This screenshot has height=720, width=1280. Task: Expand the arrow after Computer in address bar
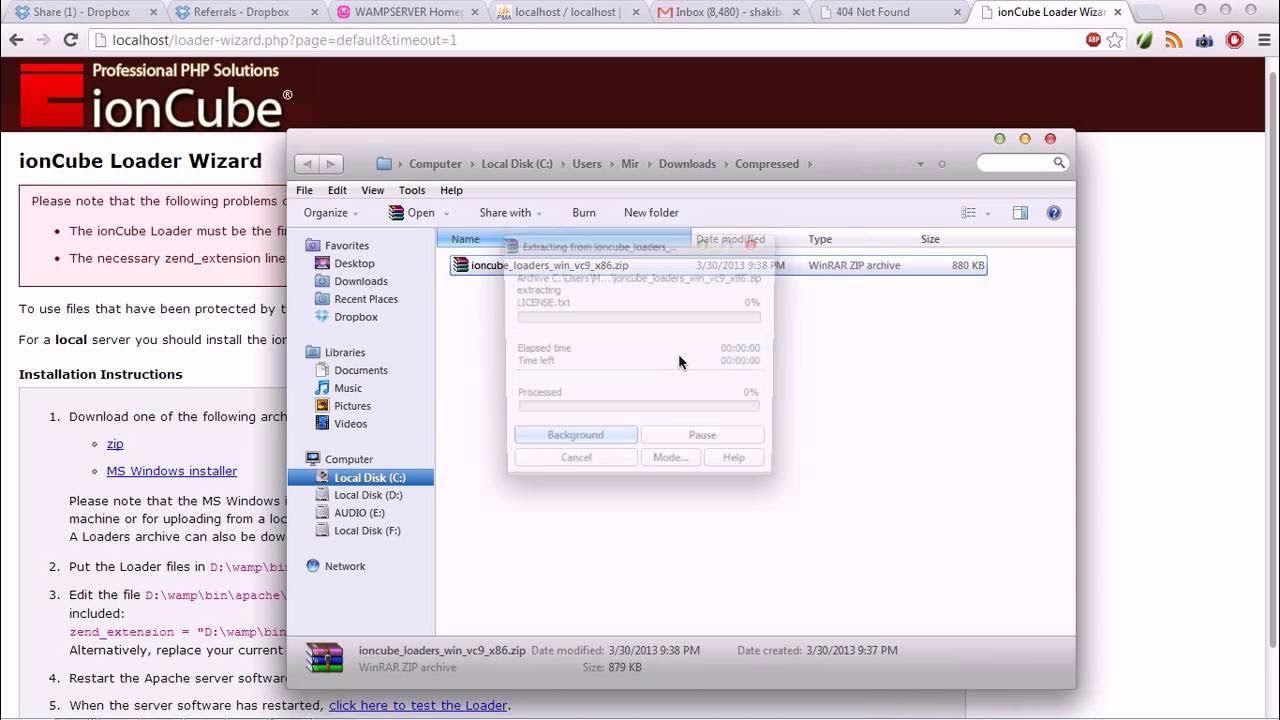coord(472,164)
